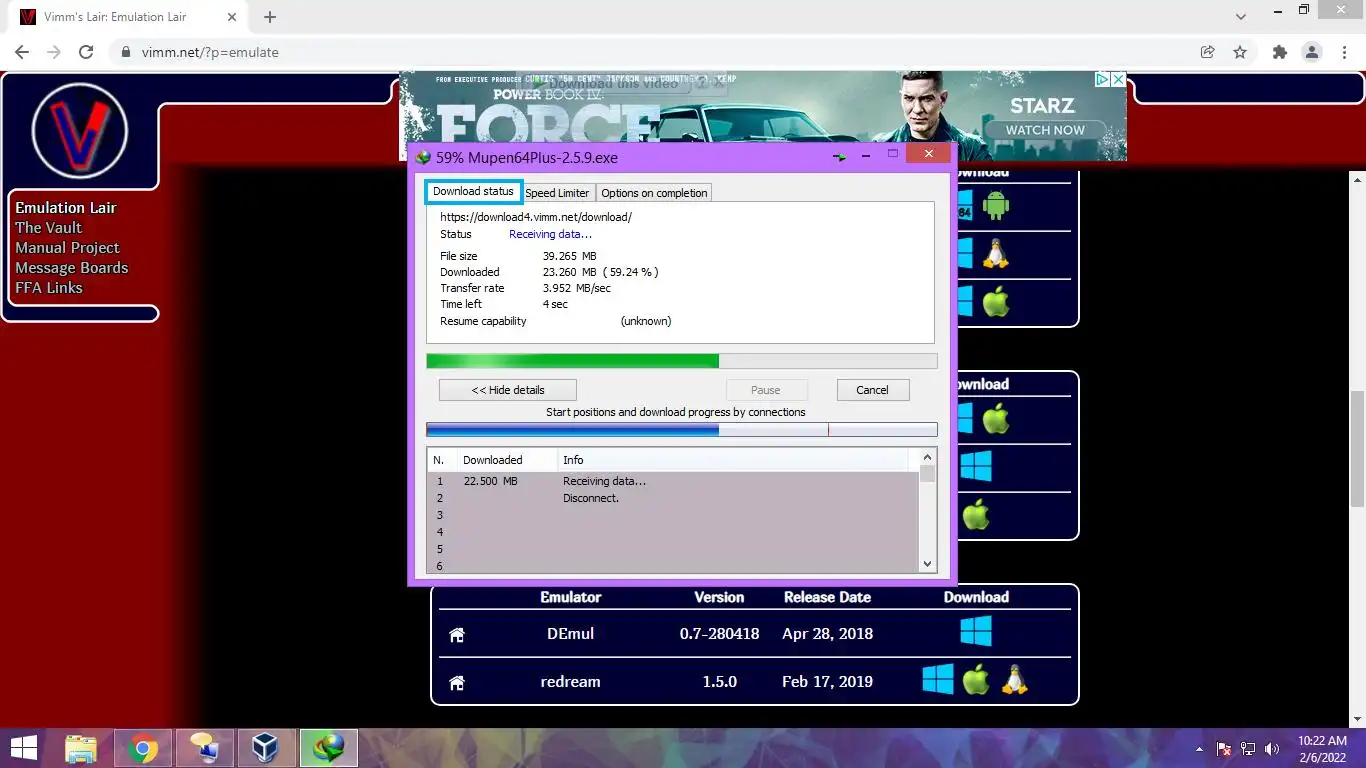The image size is (1366, 768).
Task: Open redream homepage via house icon
Action: 457,682
